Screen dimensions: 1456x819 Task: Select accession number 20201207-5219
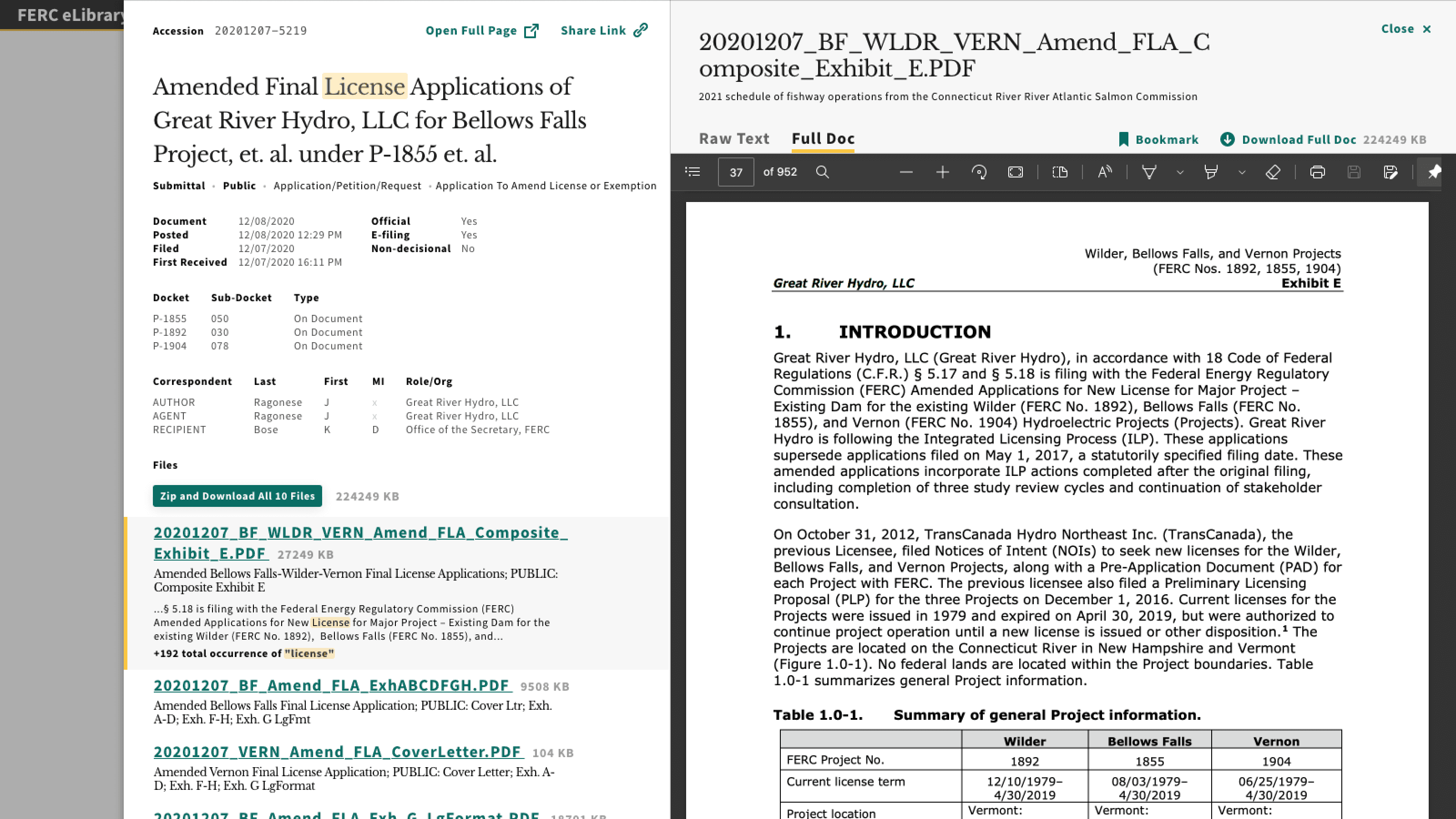[x=261, y=30]
